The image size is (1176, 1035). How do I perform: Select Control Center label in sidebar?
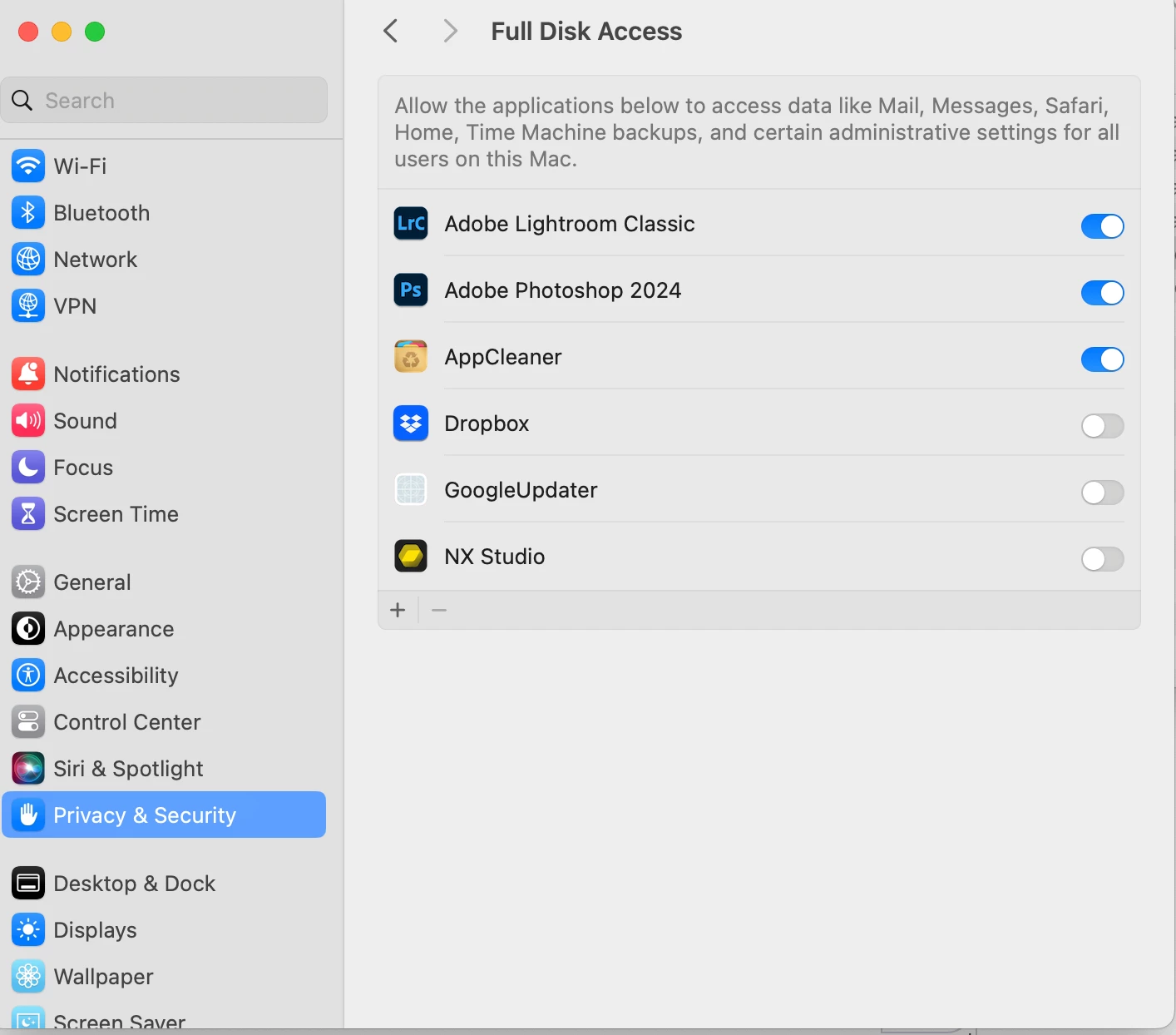[x=127, y=722]
